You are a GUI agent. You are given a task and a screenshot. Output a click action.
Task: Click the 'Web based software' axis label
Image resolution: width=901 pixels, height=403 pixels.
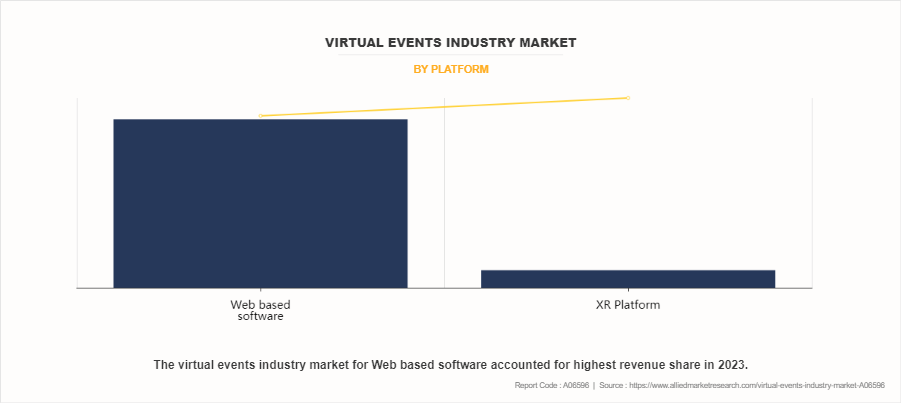(x=260, y=310)
